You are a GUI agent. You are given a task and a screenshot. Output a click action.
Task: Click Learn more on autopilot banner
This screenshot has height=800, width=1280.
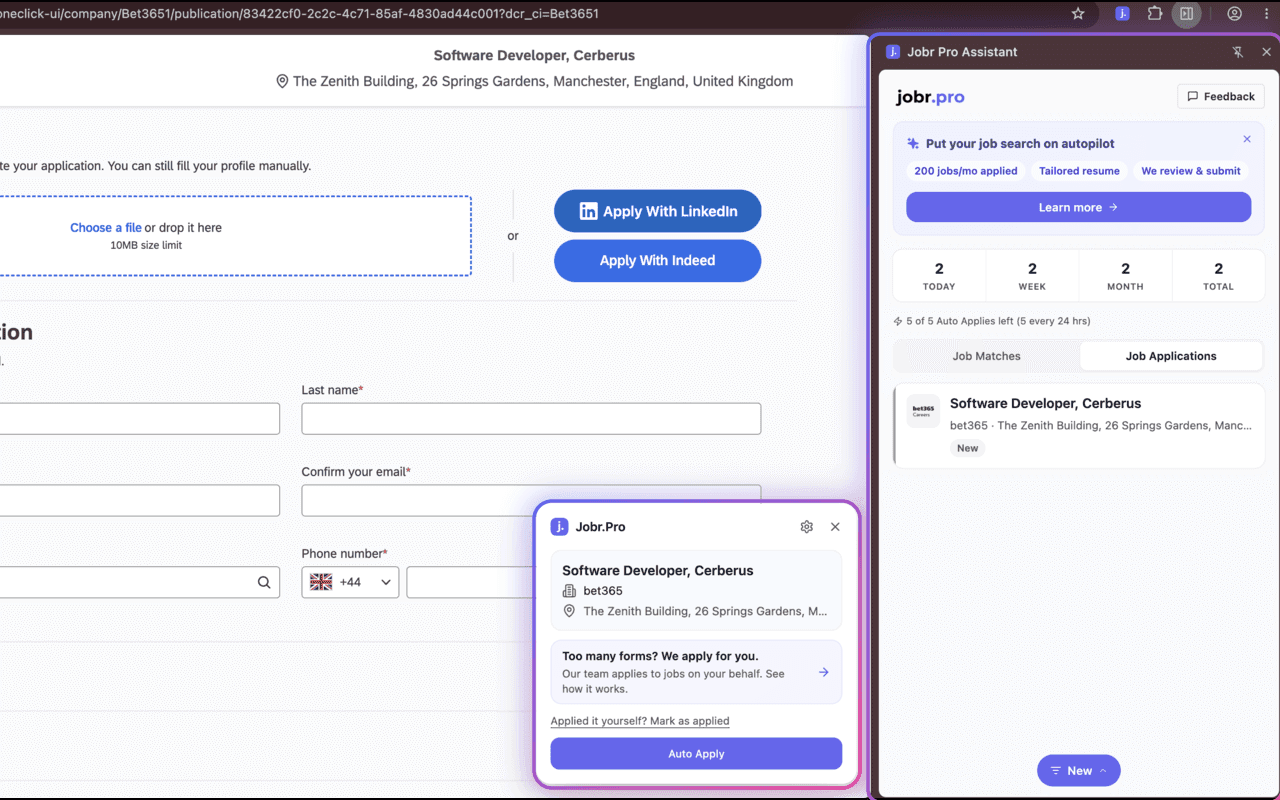click(x=1078, y=207)
